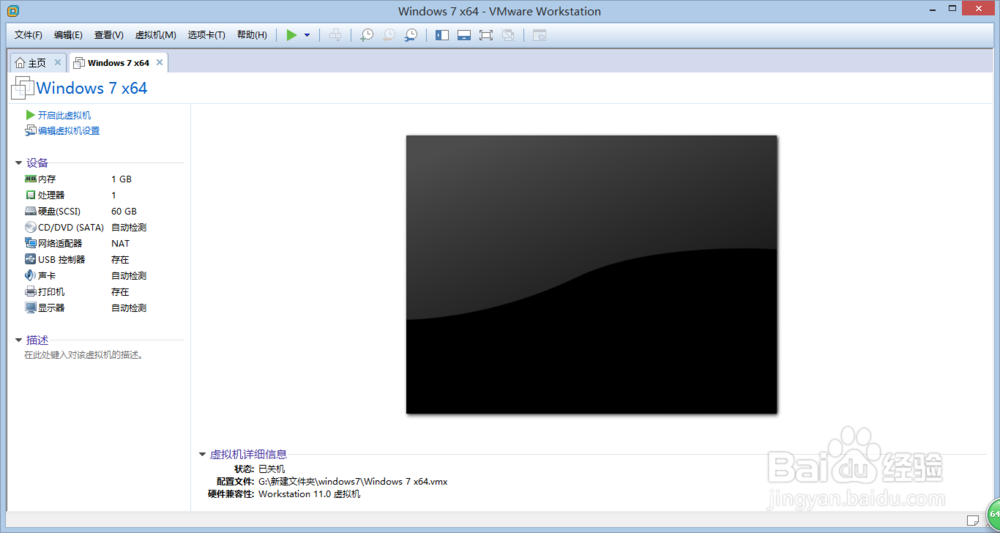1000x533 pixels.
Task: Click the disc icon beside CD/DVD (SATA)
Action: pyautogui.click(x=30, y=227)
